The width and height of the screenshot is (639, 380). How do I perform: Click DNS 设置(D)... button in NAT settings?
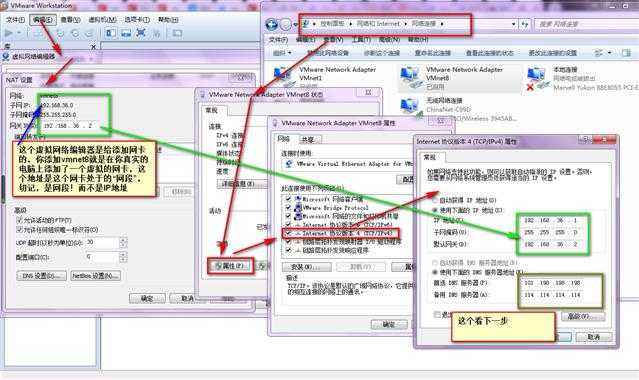[x=41, y=276]
